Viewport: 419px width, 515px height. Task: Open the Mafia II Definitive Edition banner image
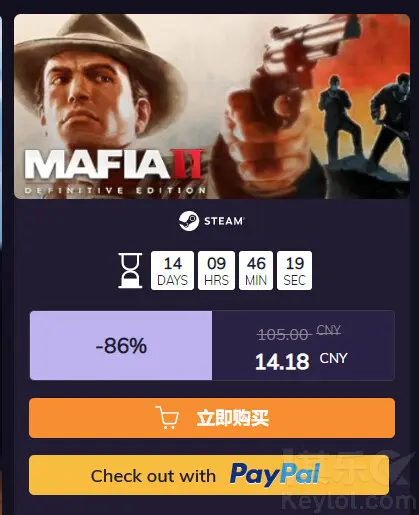(x=212, y=106)
